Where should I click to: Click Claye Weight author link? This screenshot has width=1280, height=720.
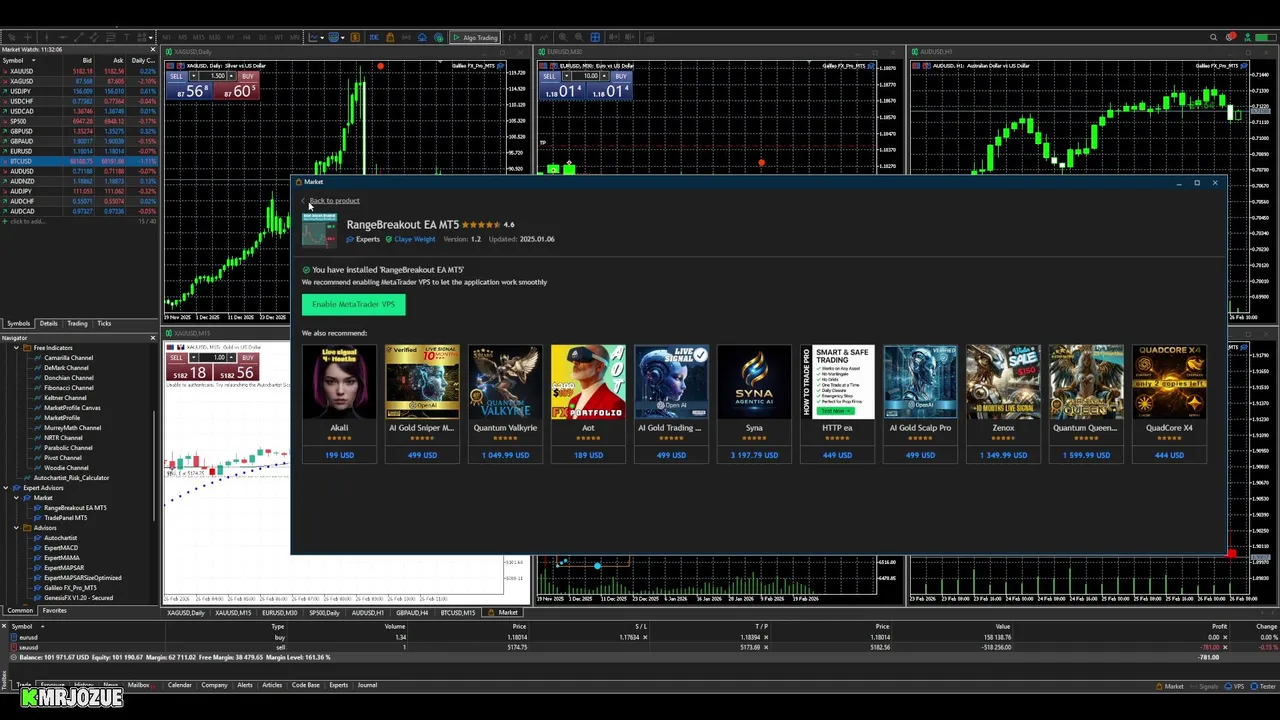coord(414,239)
